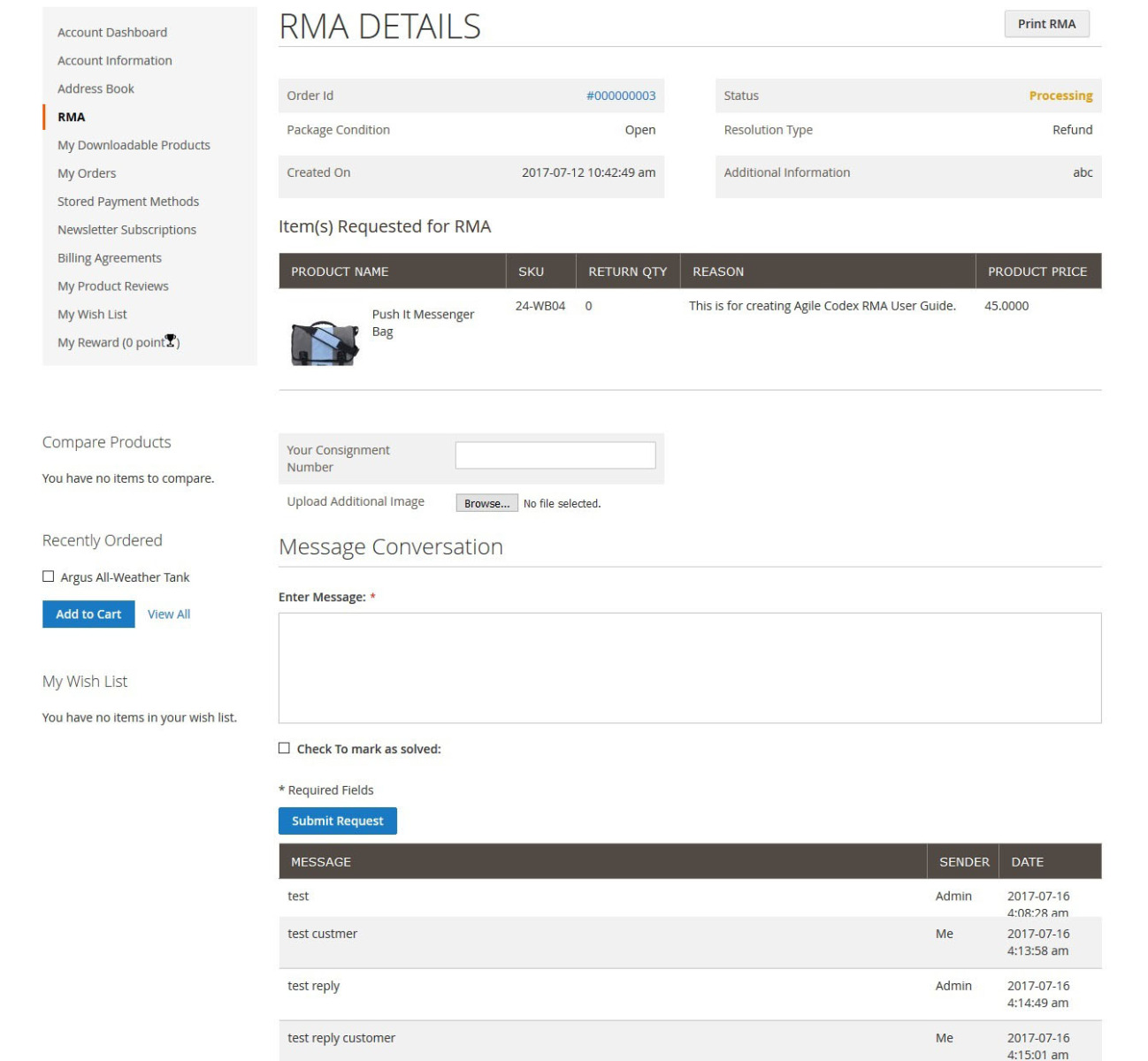This screenshot has width=1148, height=1061.
Task: Browse for an additional image file
Action: pos(486,503)
